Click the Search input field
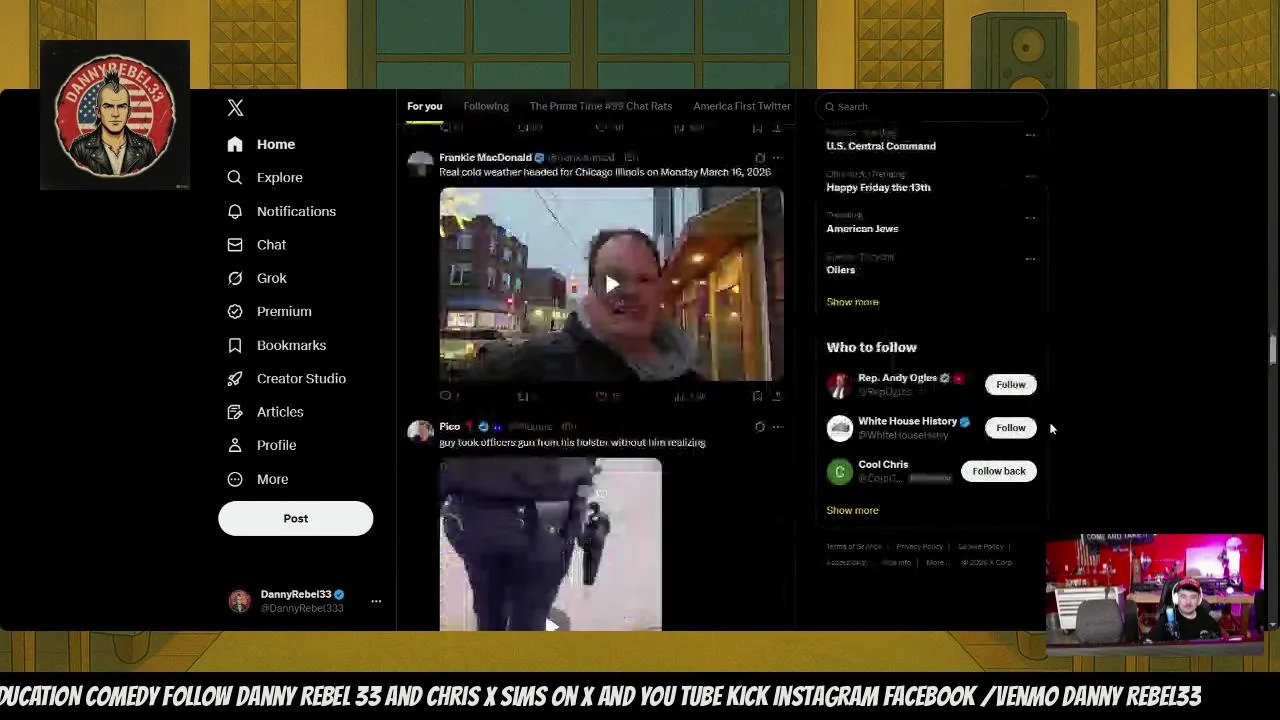The image size is (1280, 720). [930, 106]
